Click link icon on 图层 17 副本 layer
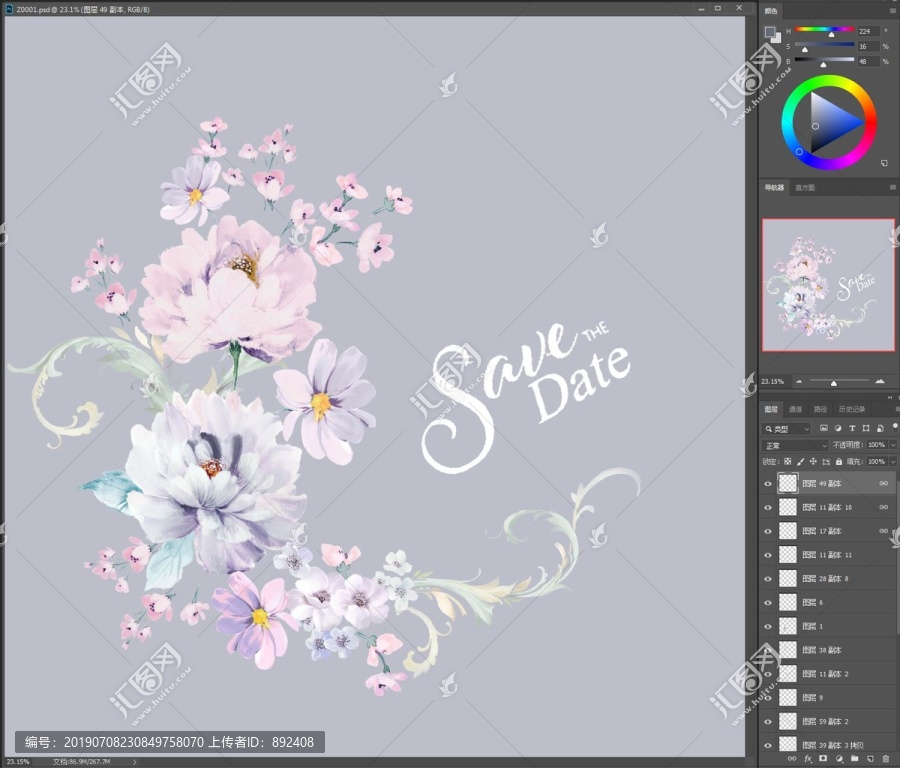Screen dimensions: 900x768 tap(884, 531)
